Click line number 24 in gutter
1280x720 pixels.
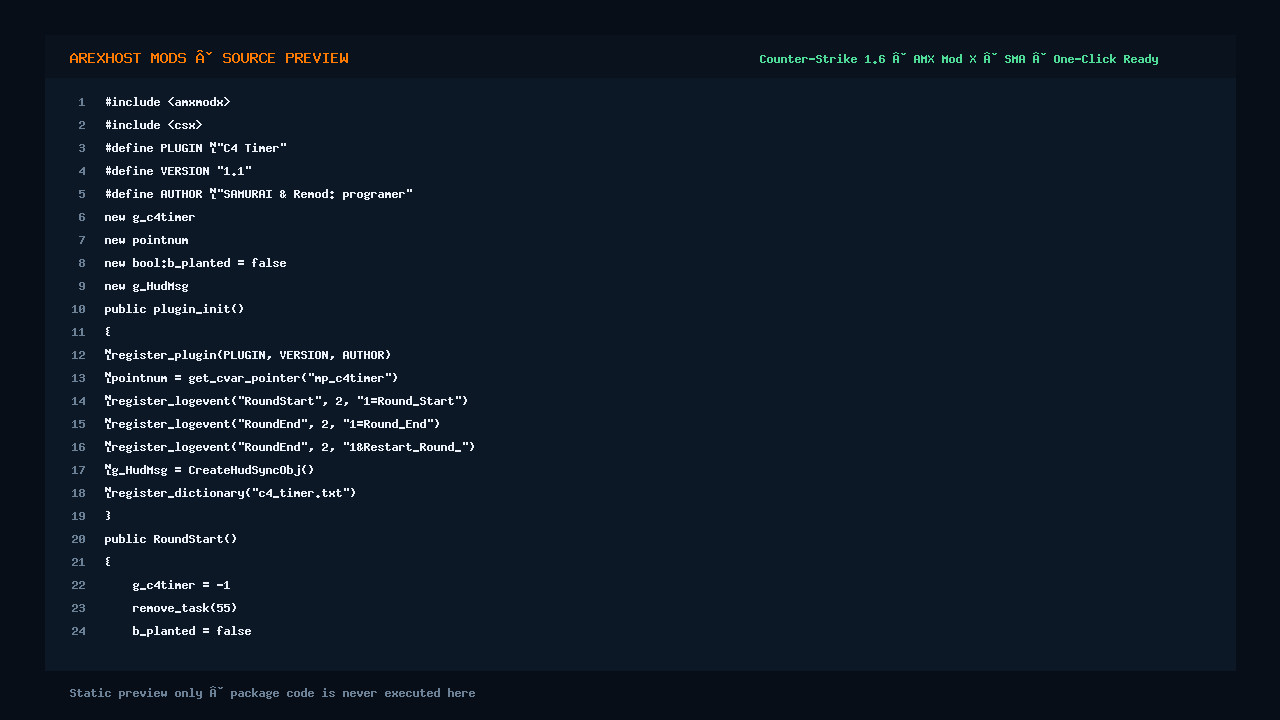tap(78, 631)
